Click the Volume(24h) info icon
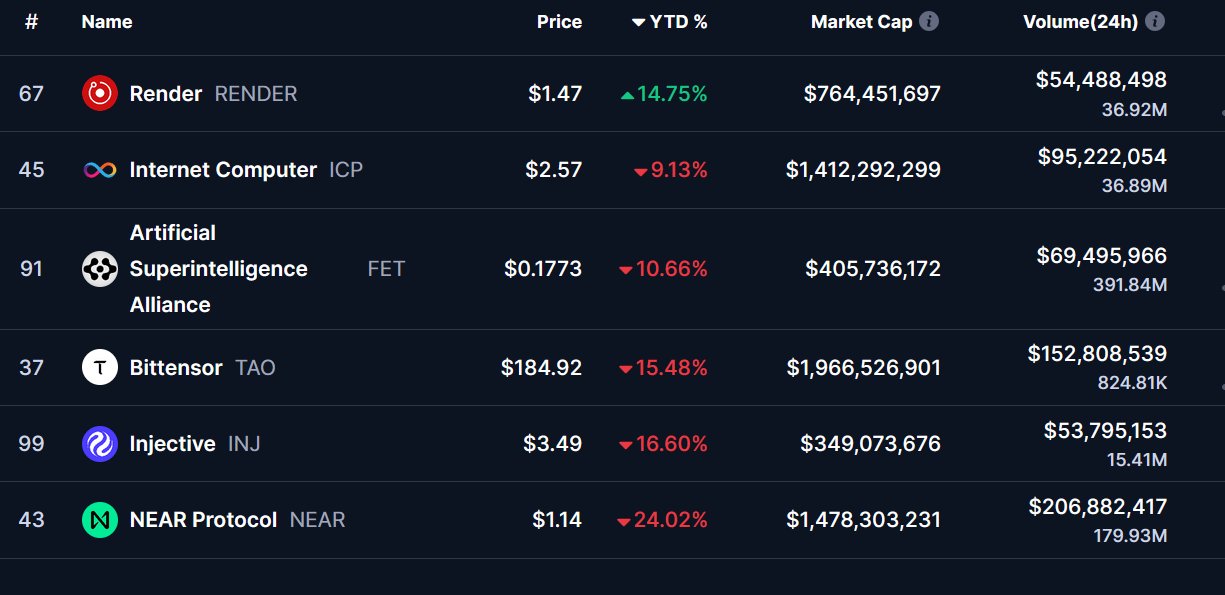Image resolution: width=1225 pixels, height=595 pixels. click(x=1155, y=21)
